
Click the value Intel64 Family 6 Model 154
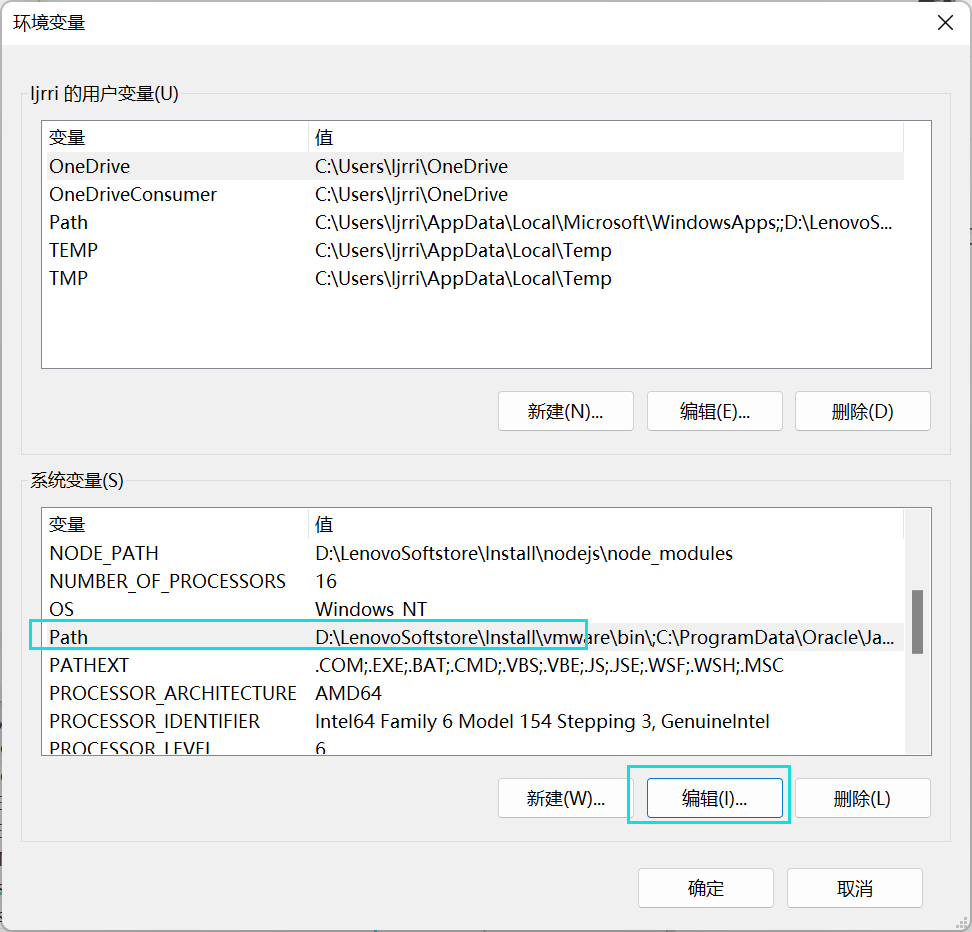click(542, 721)
